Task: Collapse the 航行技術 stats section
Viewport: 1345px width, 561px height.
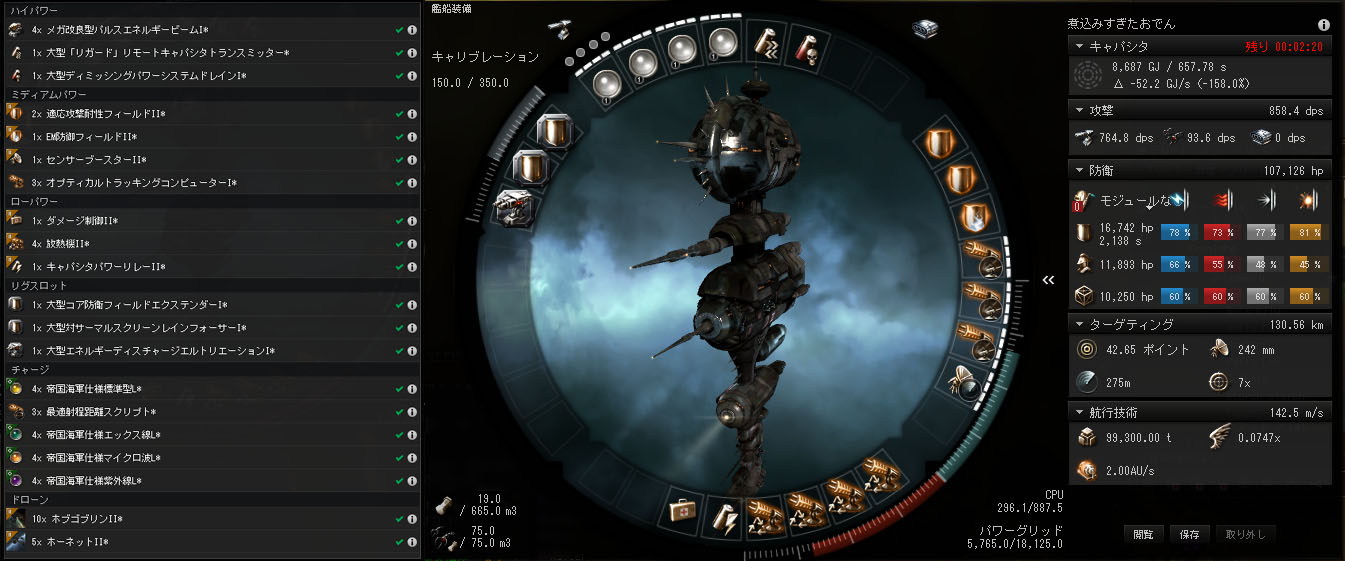Action: (1080, 412)
